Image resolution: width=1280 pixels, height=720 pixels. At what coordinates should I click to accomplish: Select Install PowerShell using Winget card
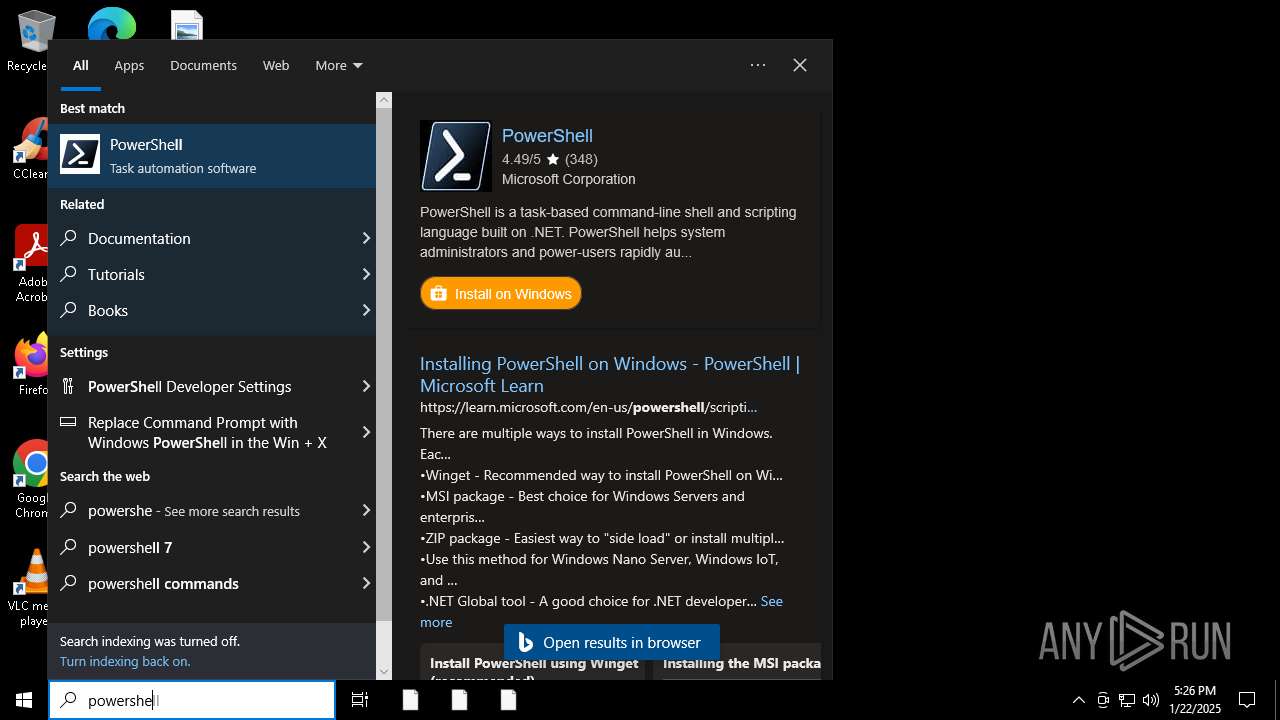534,662
